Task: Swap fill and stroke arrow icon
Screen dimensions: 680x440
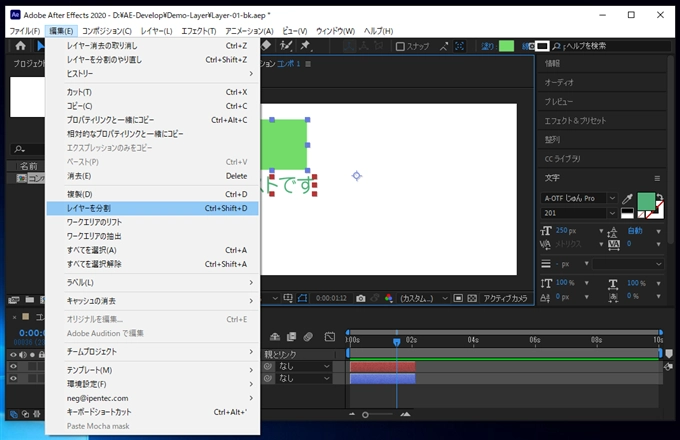Action: 660,197
